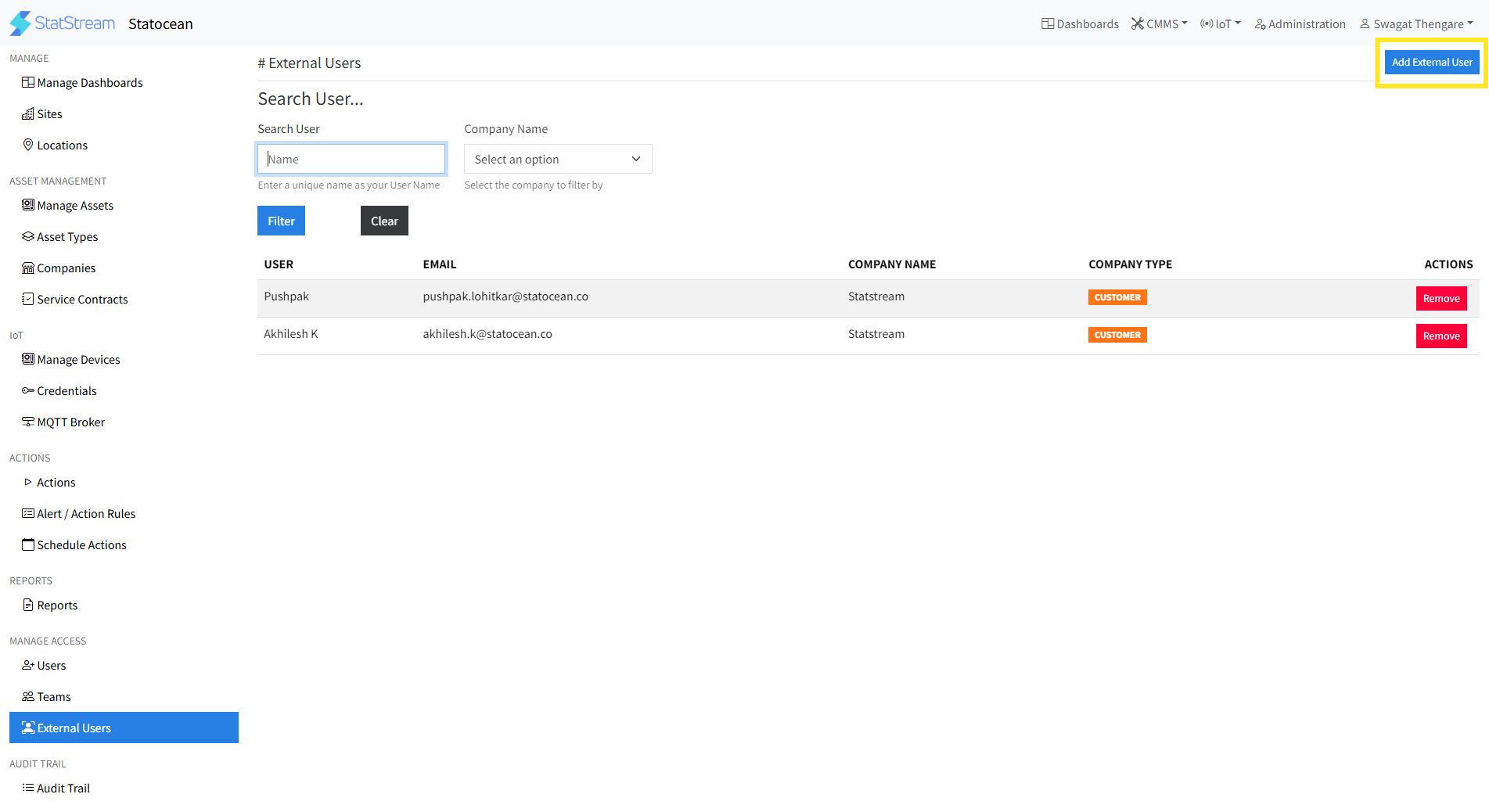
Task: Expand the Swagat Thengare user menu
Action: (1416, 24)
